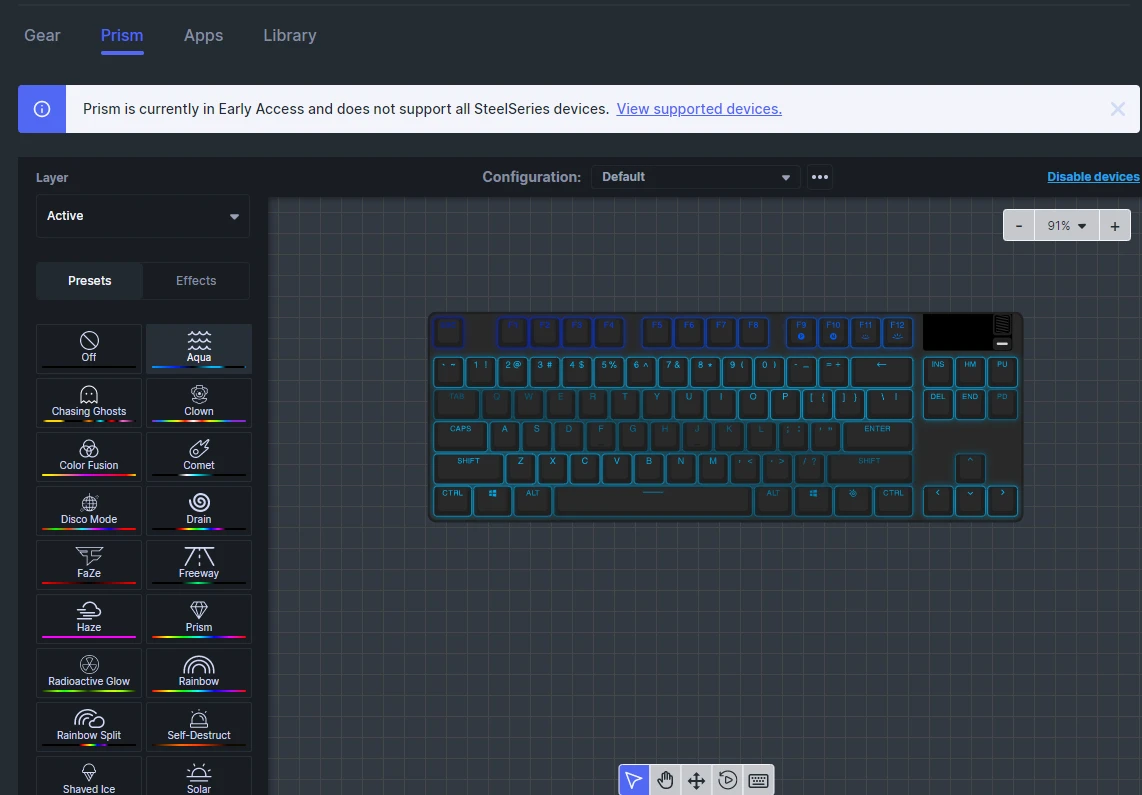Click the F12 key on keyboard preview
This screenshot has width=1142, height=795.
point(897,332)
